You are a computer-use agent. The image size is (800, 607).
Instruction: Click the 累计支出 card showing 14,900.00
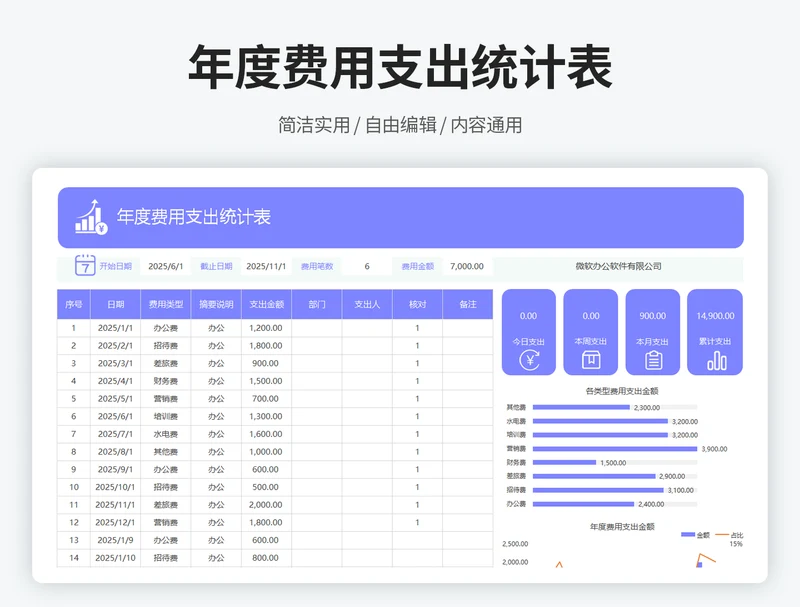point(715,332)
